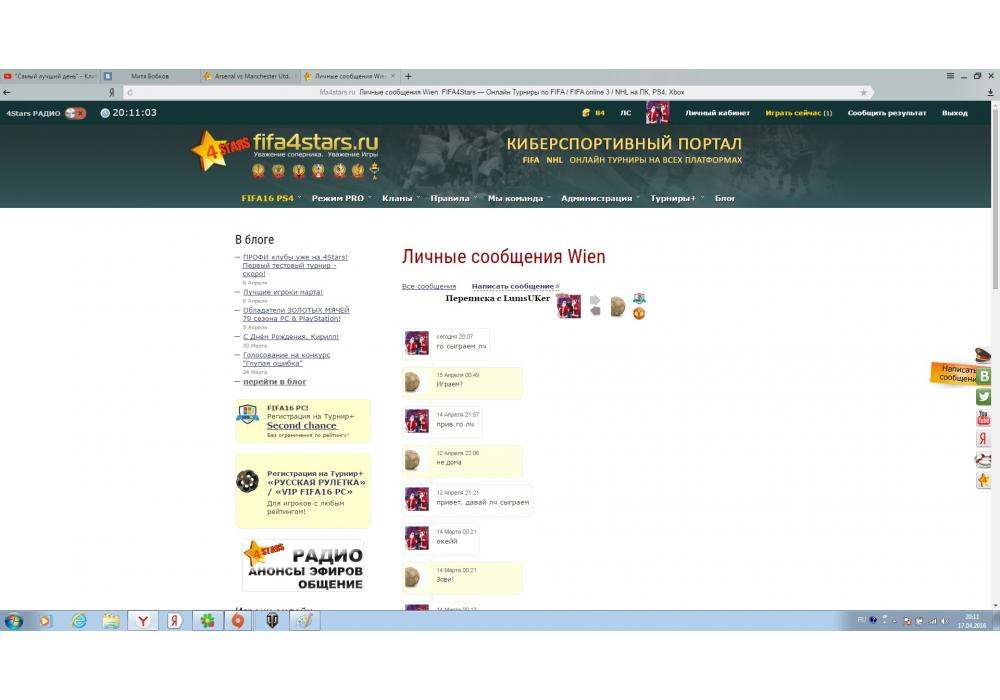Click перейти в блог link

[x=274, y=381]
